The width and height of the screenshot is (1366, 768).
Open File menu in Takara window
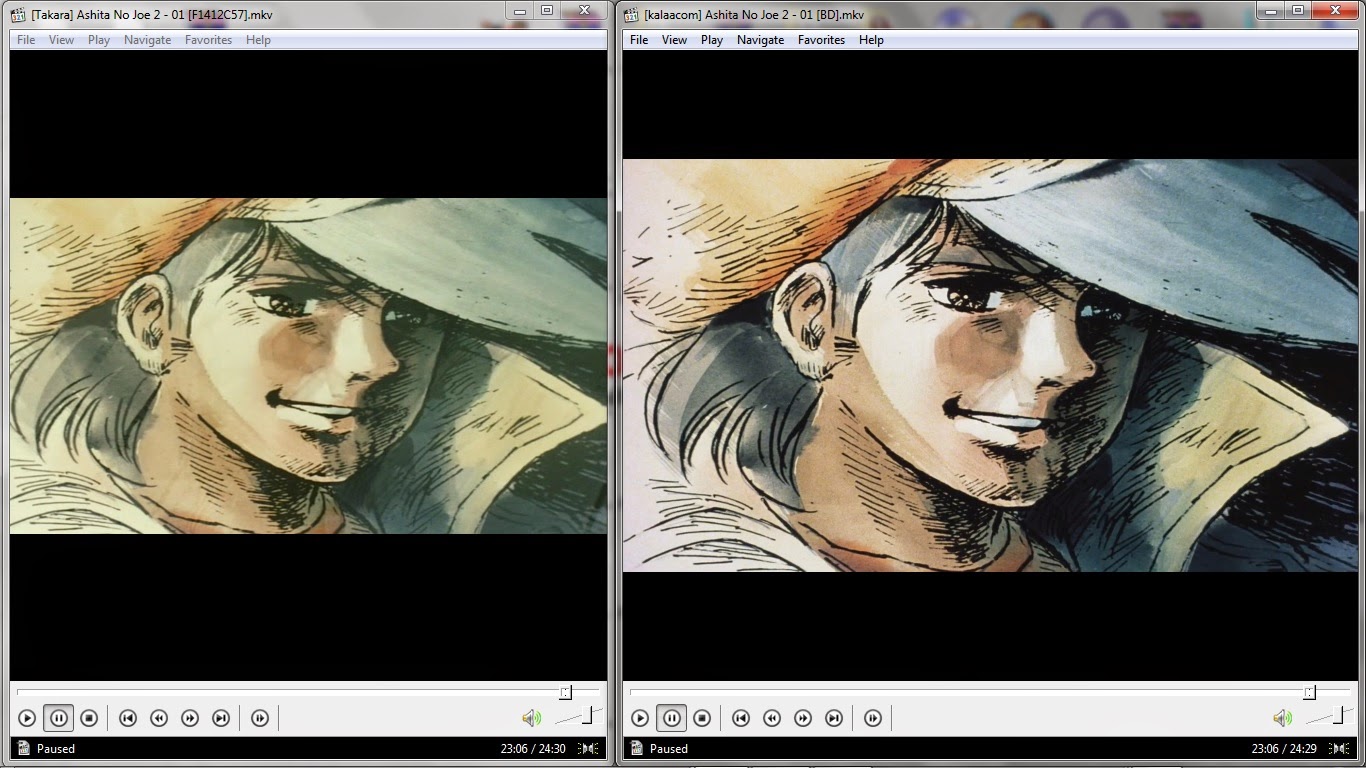26,40
